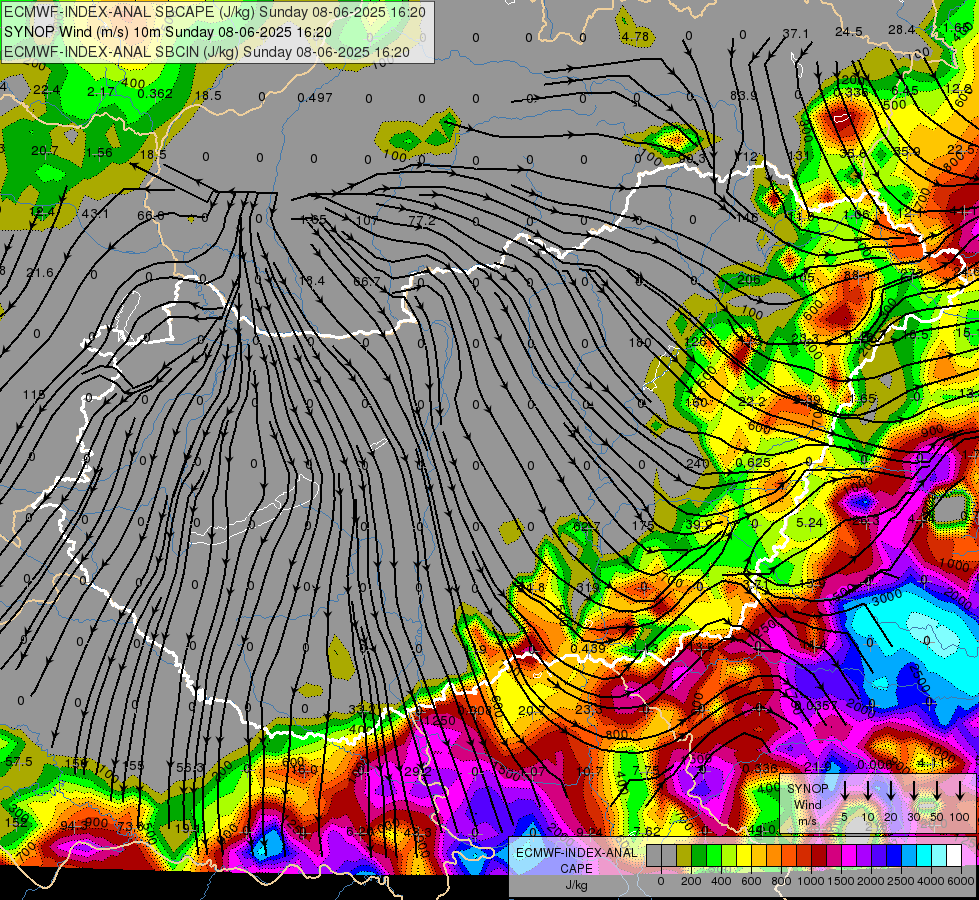Click the map value '57.5'

click(x=19, y=762)
